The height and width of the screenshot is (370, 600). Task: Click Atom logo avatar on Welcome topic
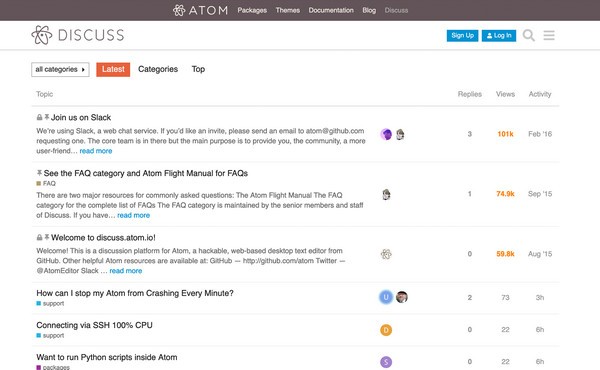tap(386, 254)
